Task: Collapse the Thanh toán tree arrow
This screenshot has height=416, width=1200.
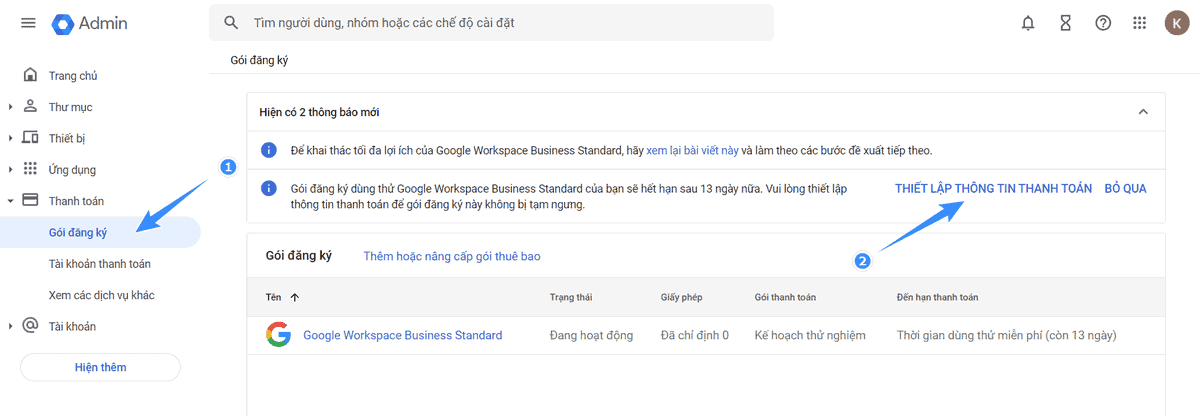Action: coord(10,201)
